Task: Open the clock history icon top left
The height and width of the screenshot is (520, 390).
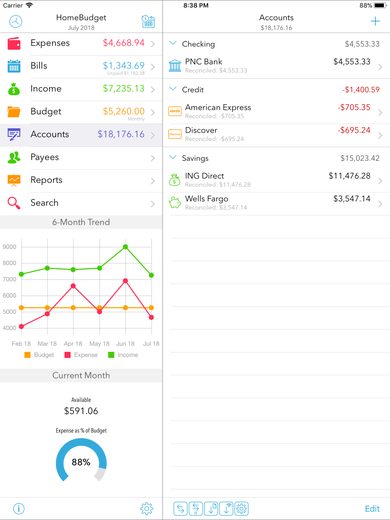Action: click(15, 22)
